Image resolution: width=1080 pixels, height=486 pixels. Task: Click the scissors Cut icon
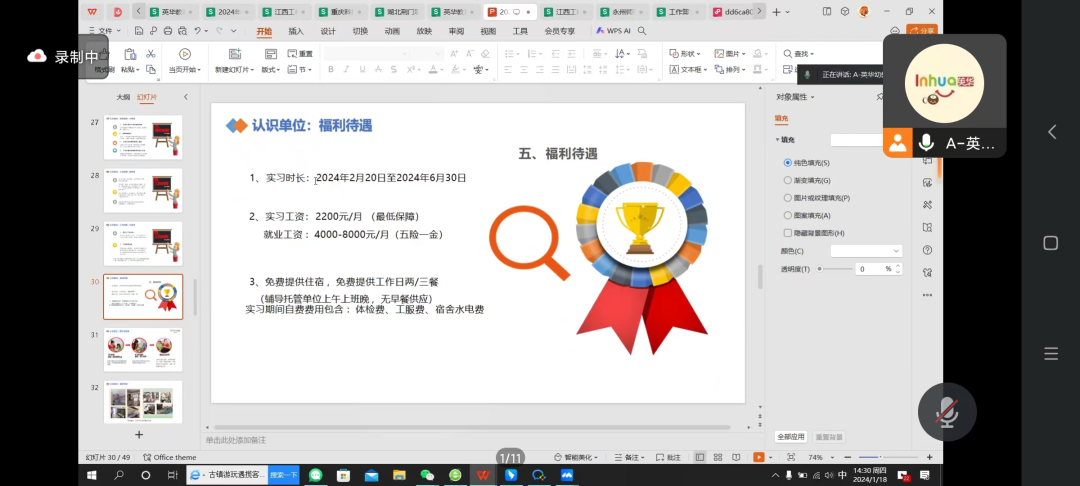click(151, 53)
